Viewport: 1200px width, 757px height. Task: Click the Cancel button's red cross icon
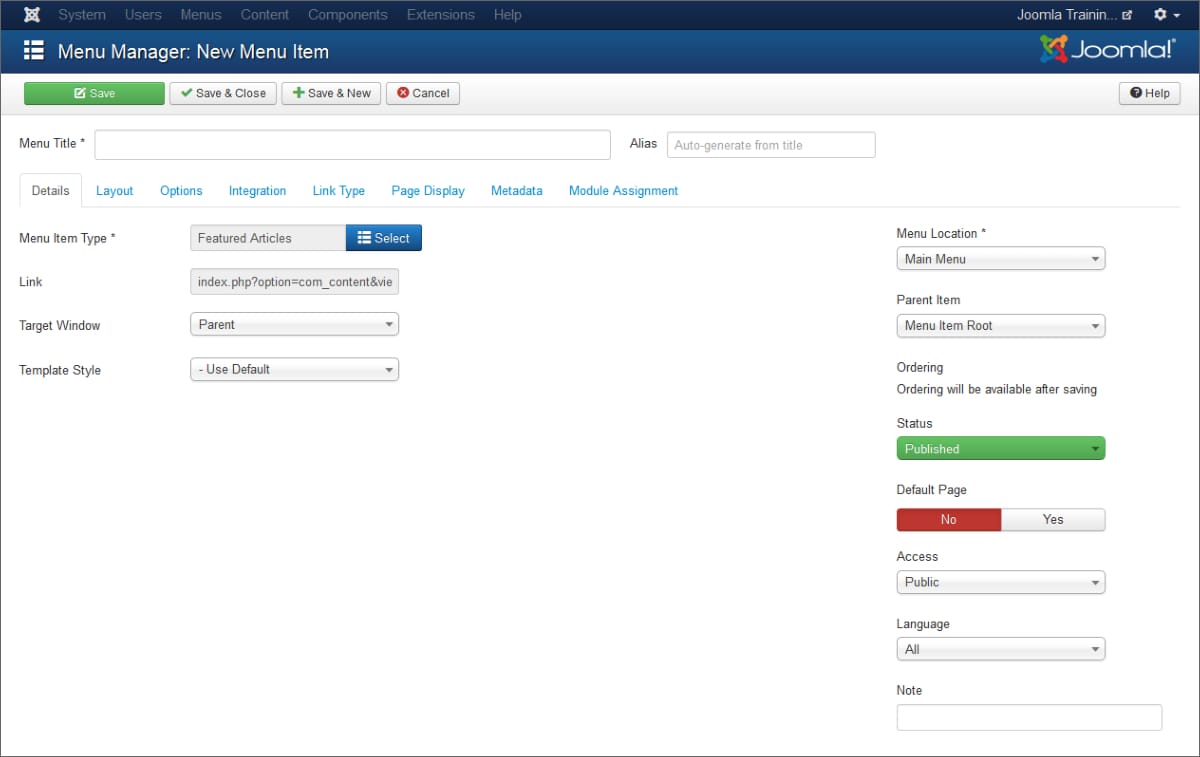(401, 93)
